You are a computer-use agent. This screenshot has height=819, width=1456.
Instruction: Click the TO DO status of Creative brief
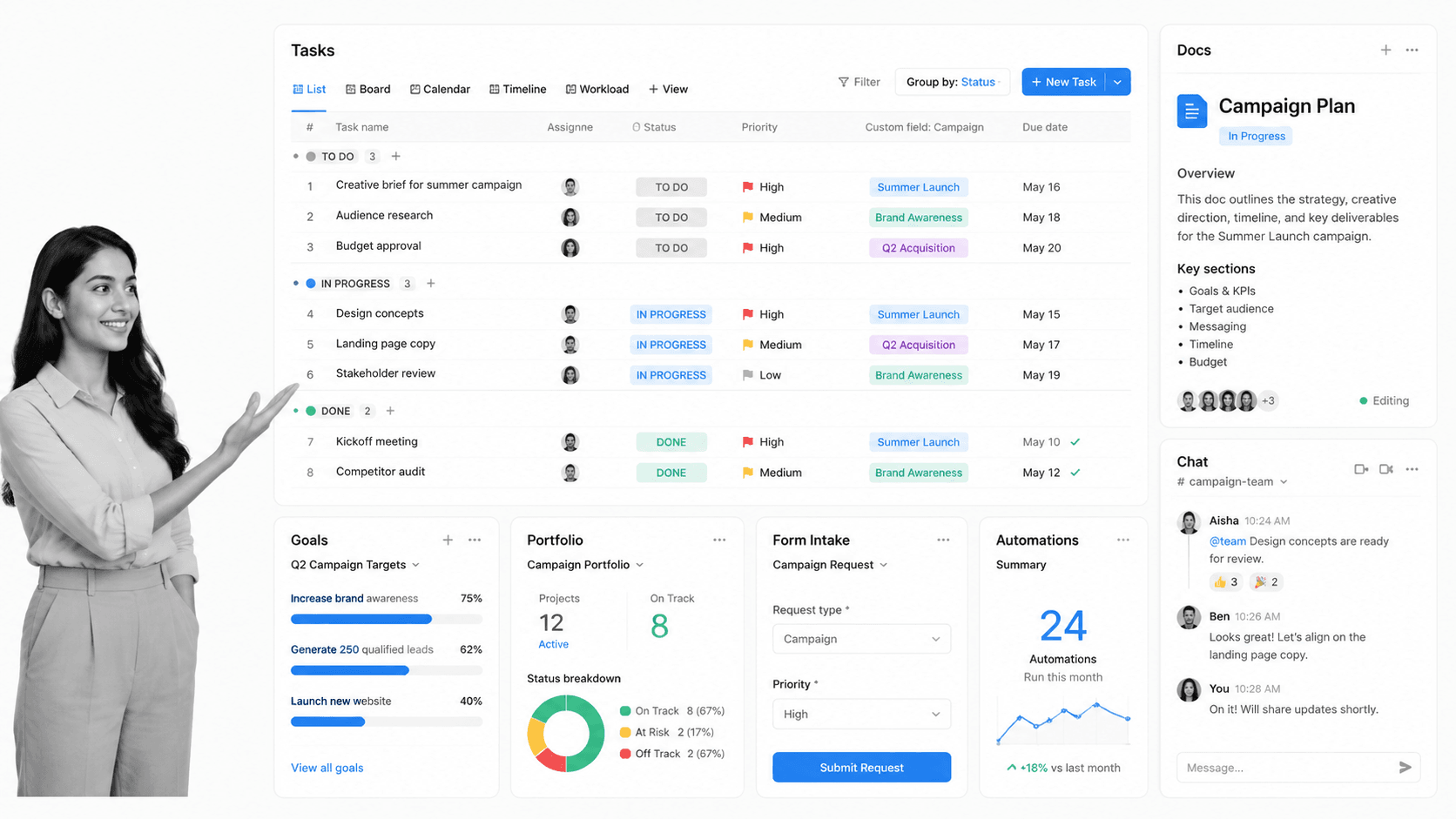pyautogui.click(x=671, y=187)
